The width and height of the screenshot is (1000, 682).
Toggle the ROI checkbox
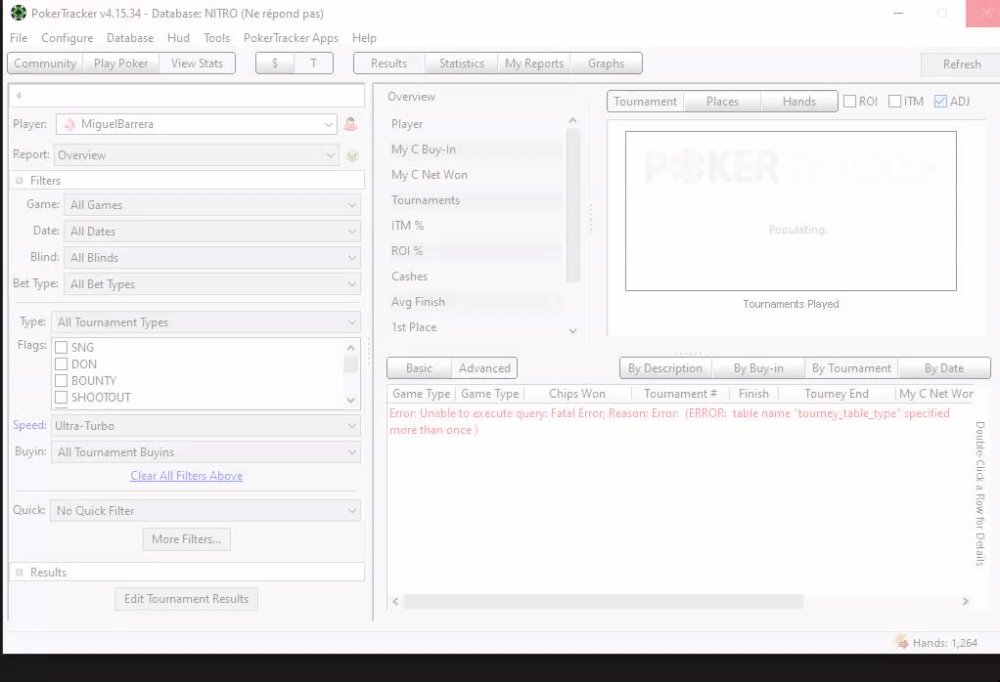pos(849,101)
